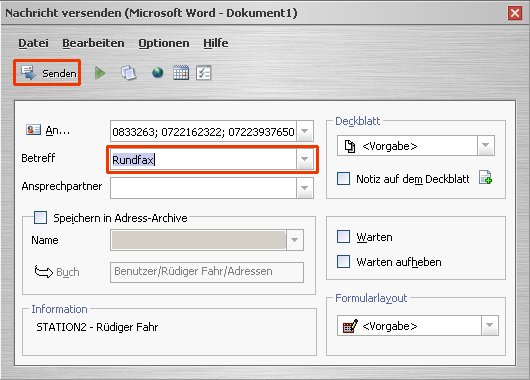Toggle Speichern in Adress-Archive checkbox
The image size is (530, 380).
[40, 217]
